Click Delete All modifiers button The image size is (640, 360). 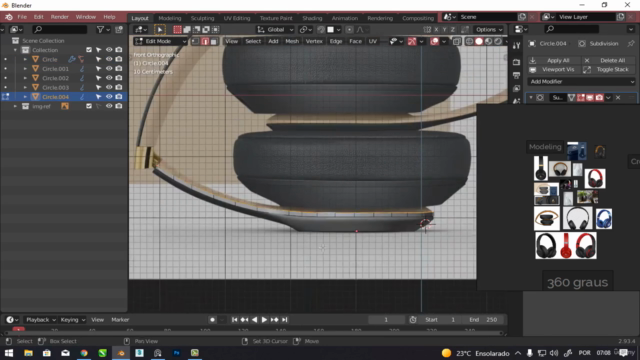click(x=608, y=60)
